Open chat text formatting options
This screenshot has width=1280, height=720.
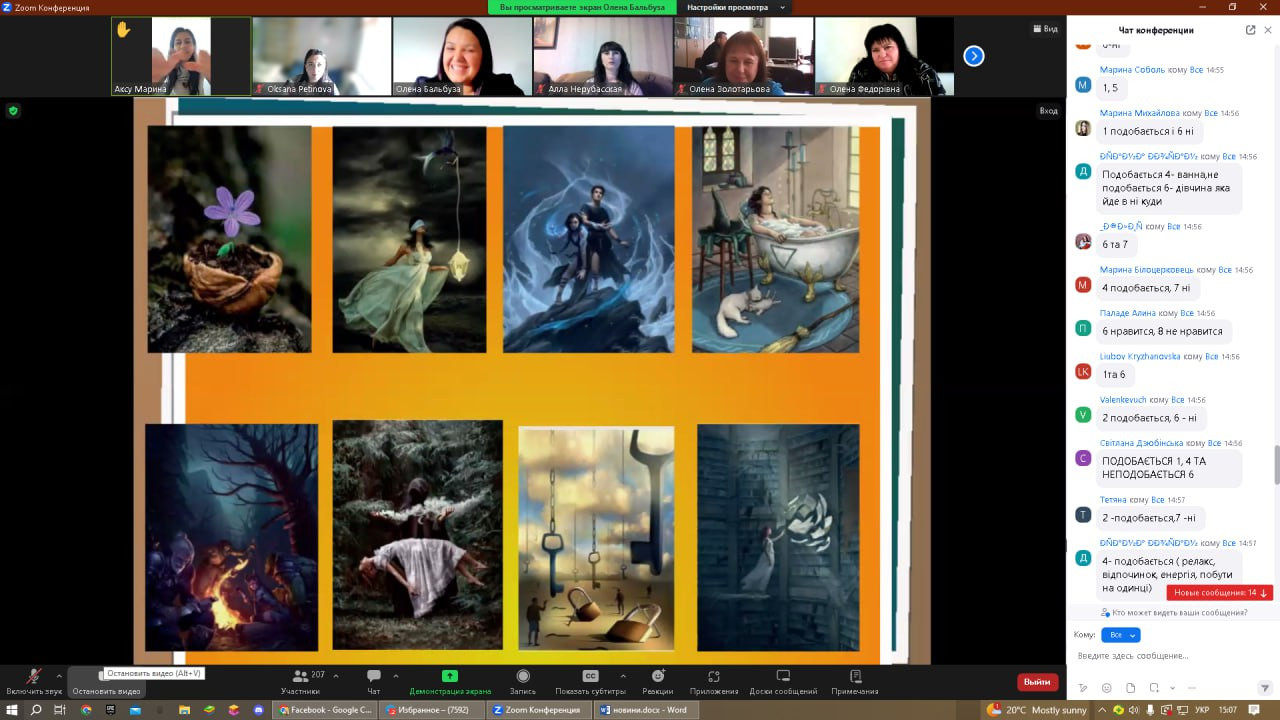(x=1083, y=688)
